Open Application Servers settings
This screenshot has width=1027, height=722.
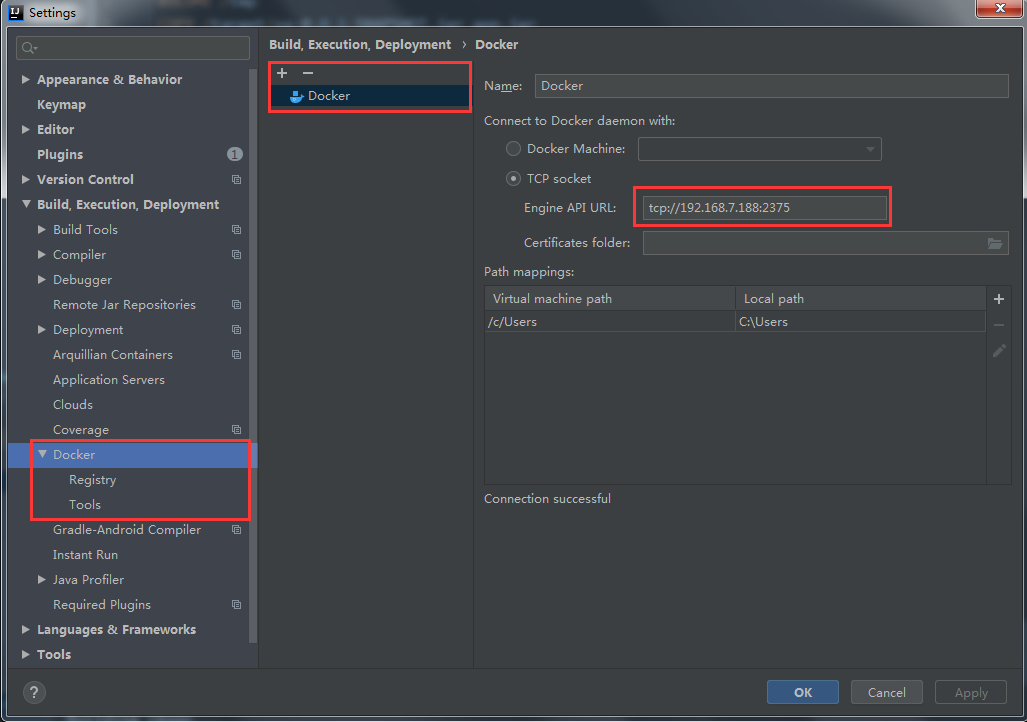(109, 380)
